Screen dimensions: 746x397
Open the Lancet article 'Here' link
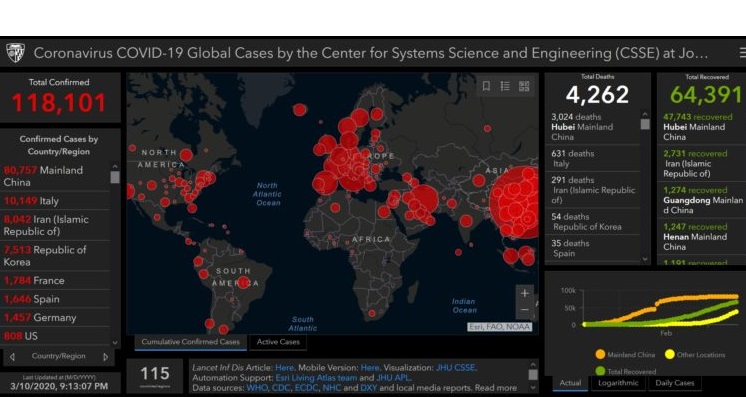[285, 367]
